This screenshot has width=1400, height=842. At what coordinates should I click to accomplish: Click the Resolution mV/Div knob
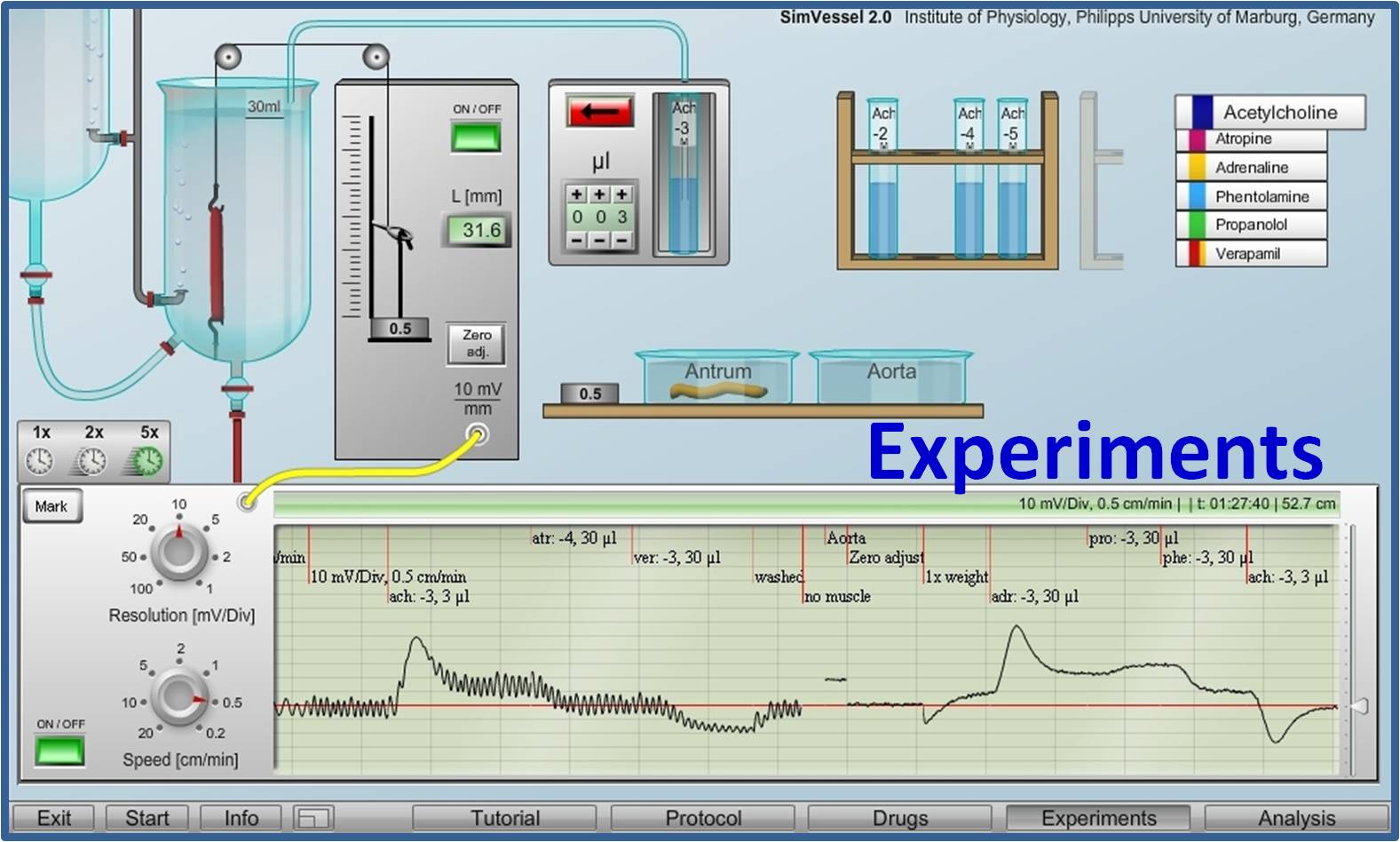click(x=179, y=552)
